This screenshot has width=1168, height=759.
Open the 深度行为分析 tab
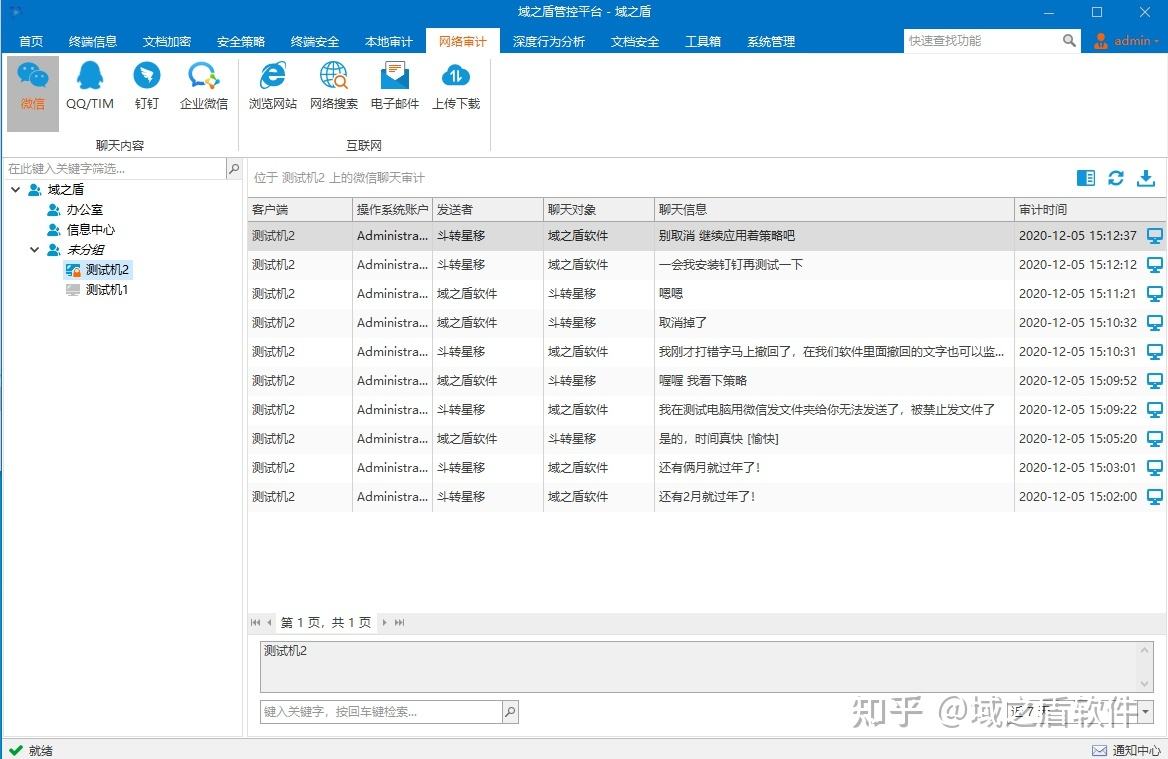[x=548, y=42]
